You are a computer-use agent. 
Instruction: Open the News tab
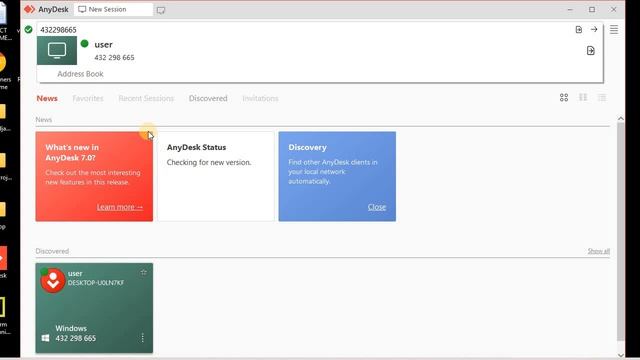click(47, 98)
